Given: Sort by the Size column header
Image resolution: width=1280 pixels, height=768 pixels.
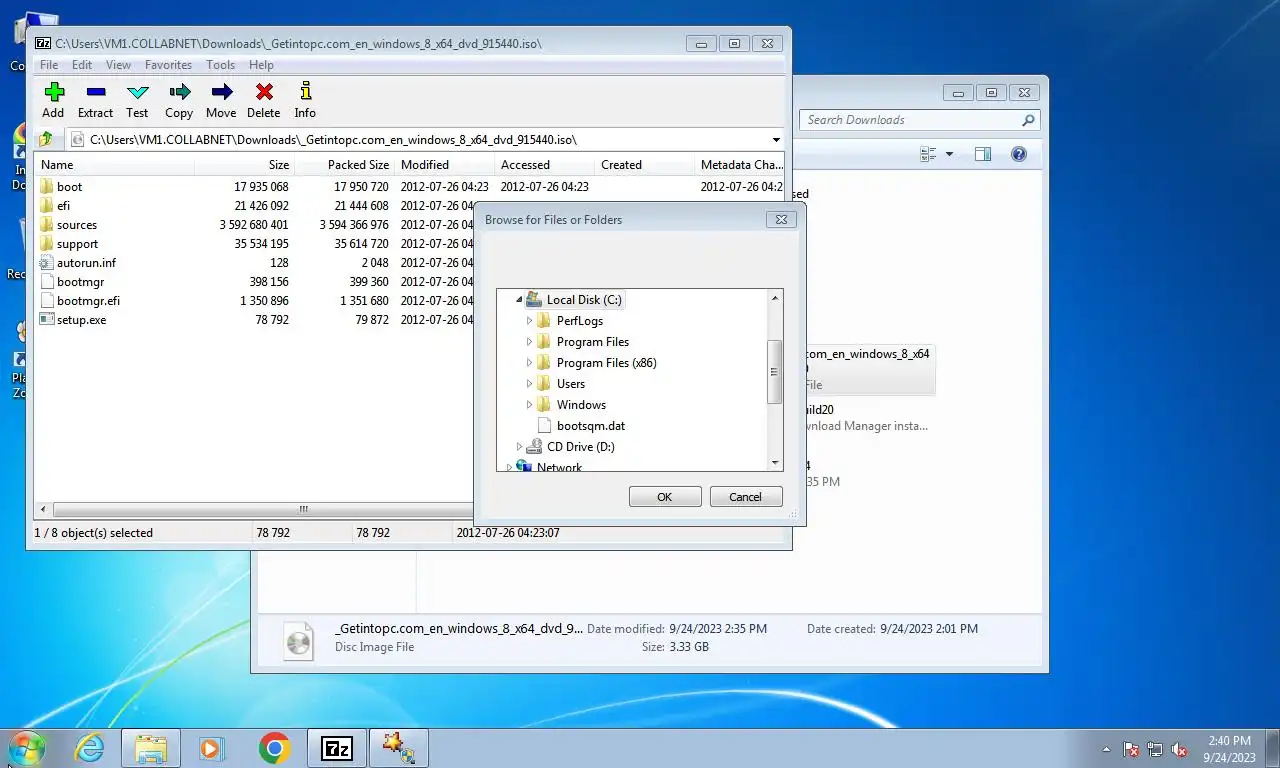Looking at the screenshot, I should [x=244, y=165].
